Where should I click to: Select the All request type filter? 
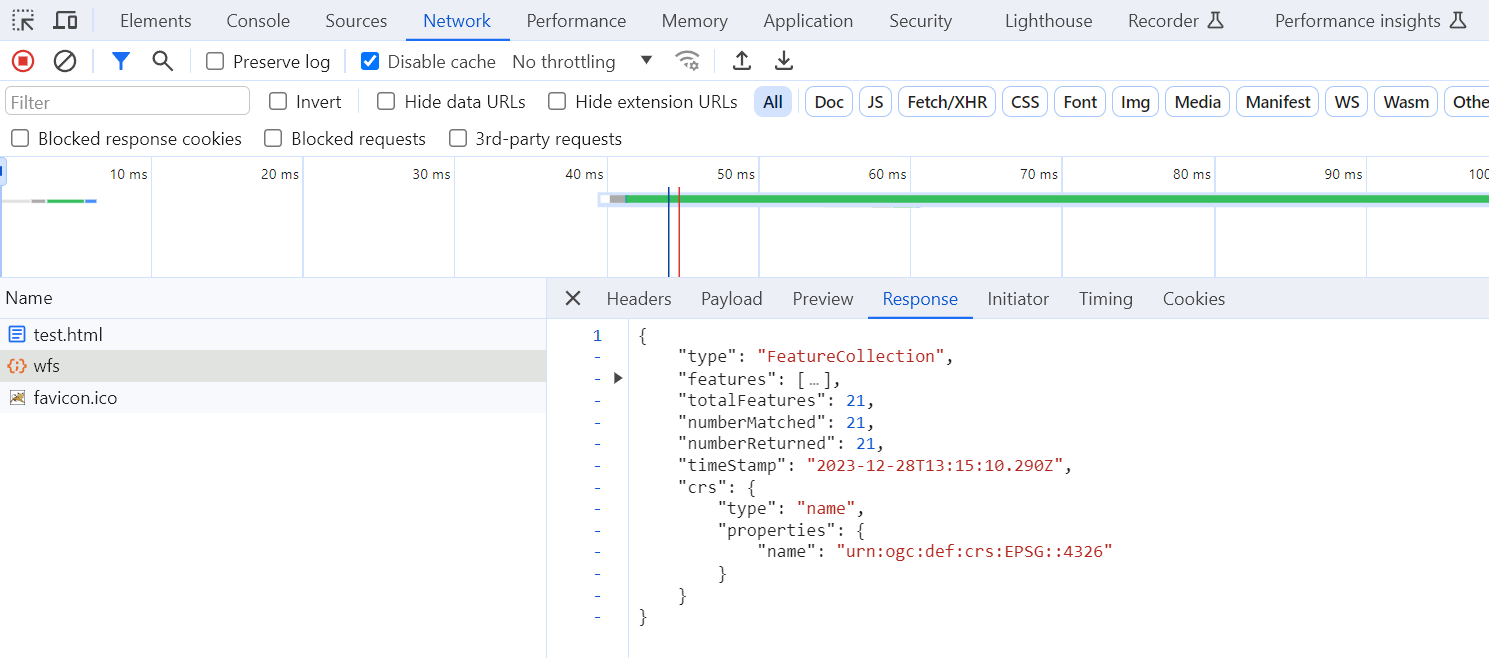[773, 101]
